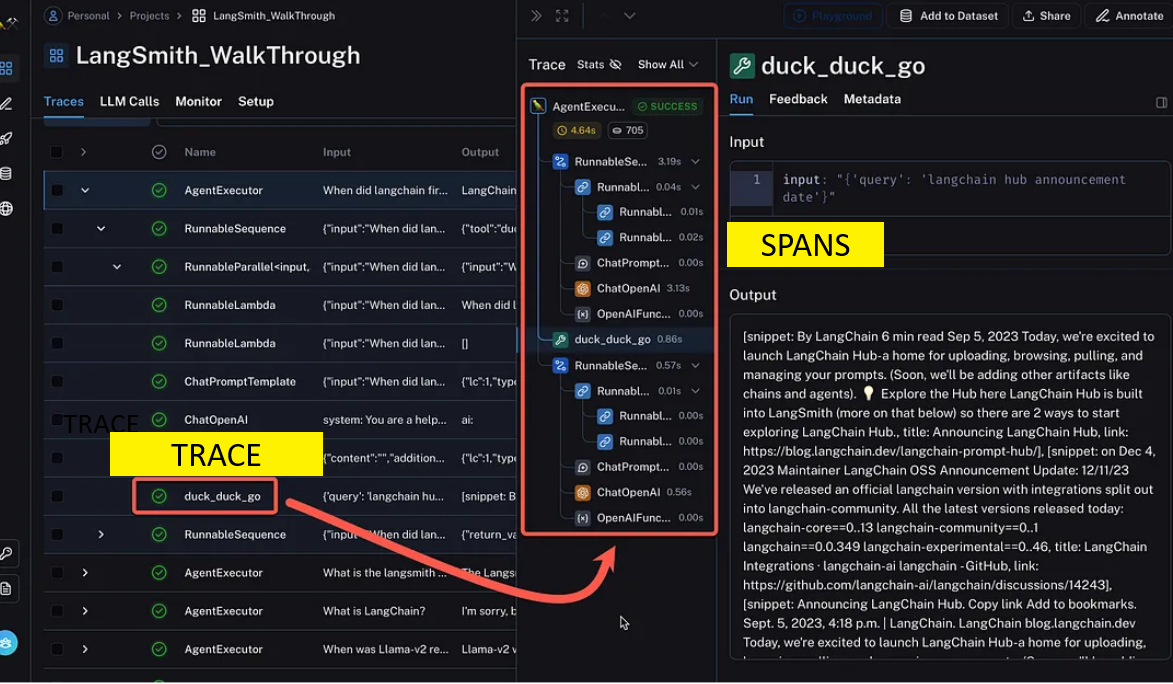This screenshot has height=684, width=1173.
Task: Click the Add to Dataset button
Action: click(948, 16)
